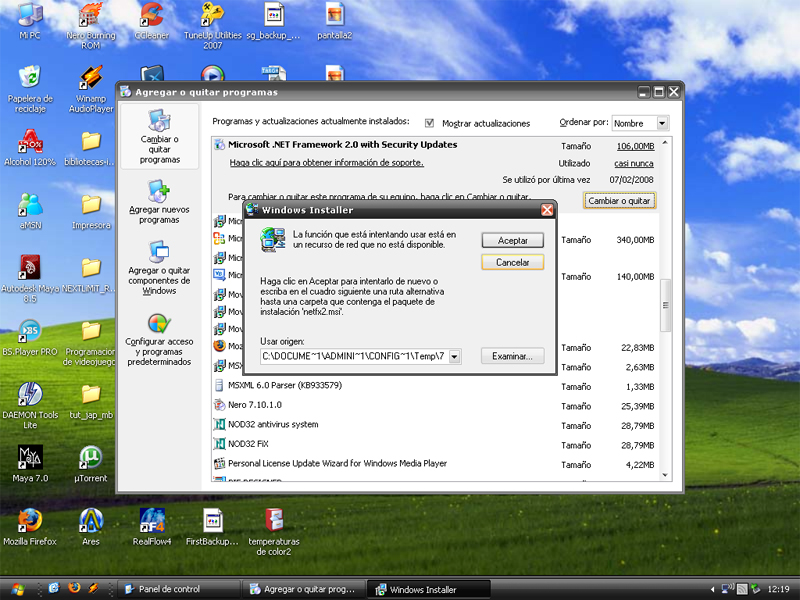Toggle the Mostrar actualizaciones checkbox

(x=430, y=123)
